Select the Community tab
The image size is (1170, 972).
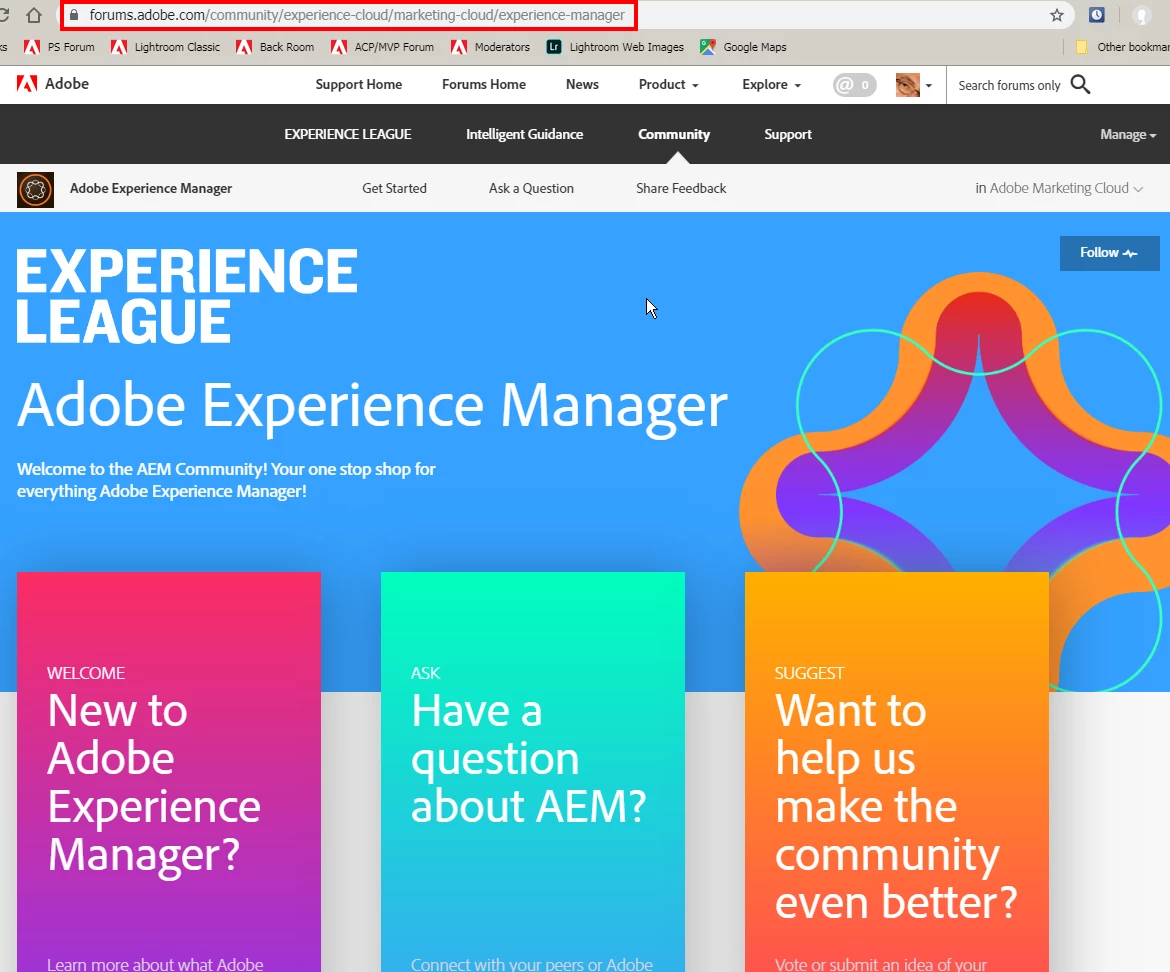[x=674, y=134]
